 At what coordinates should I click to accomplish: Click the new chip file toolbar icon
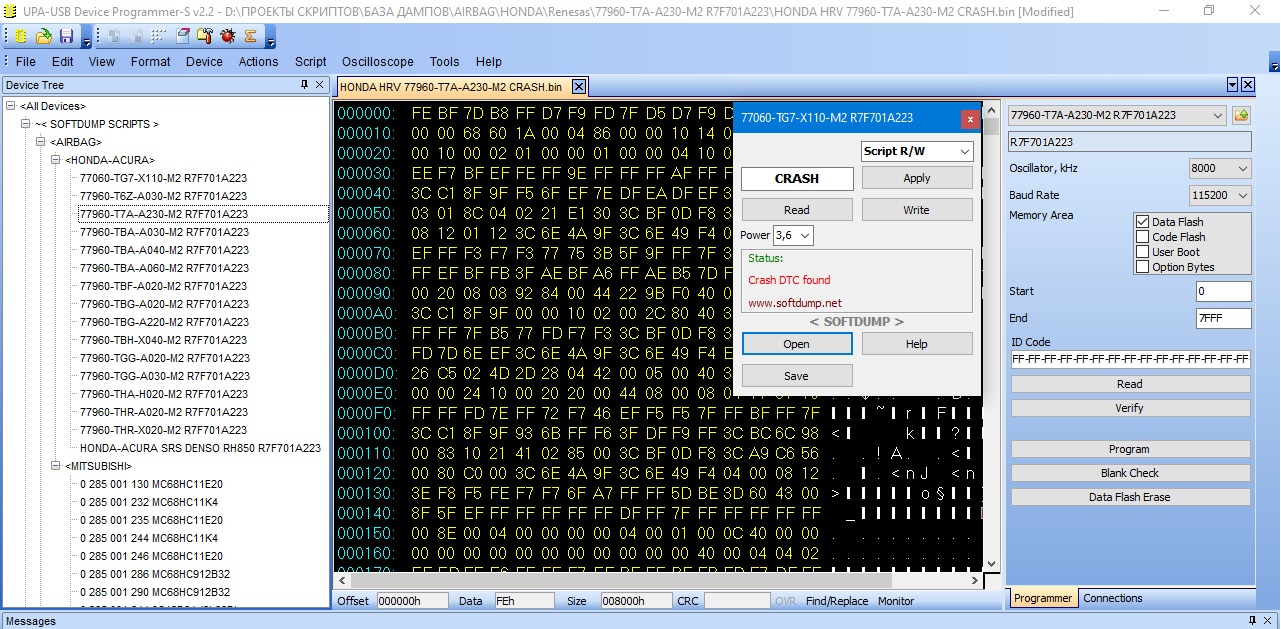coord(21,36)
